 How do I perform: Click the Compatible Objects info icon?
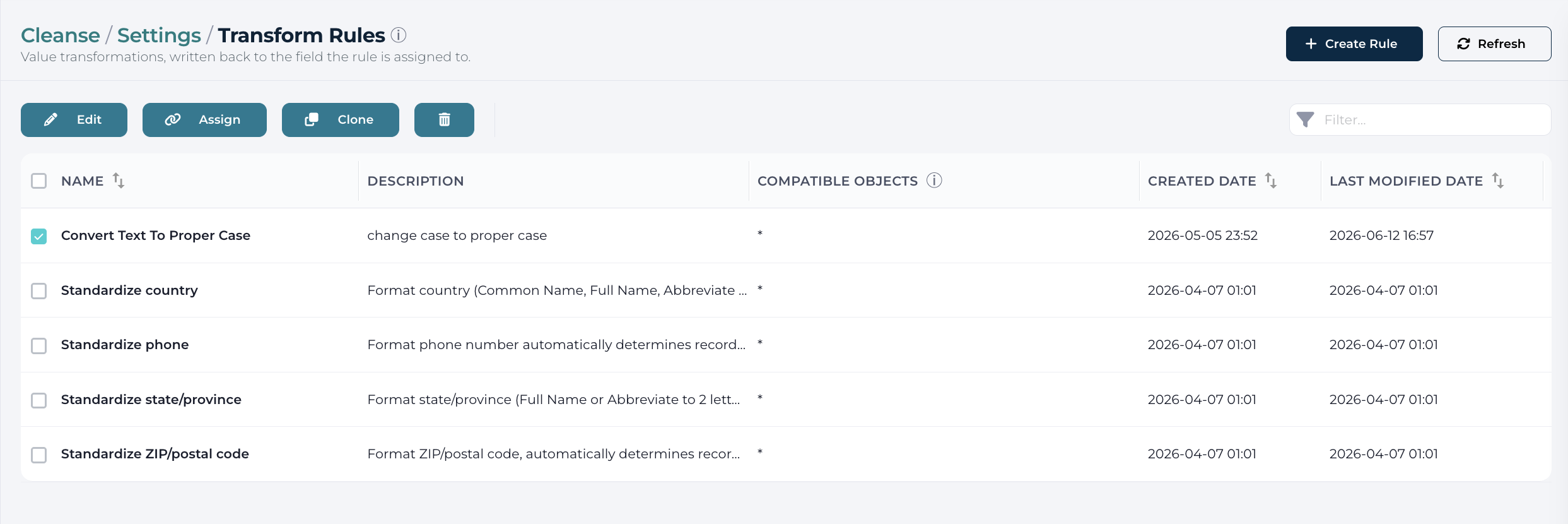tap(934, 181)
